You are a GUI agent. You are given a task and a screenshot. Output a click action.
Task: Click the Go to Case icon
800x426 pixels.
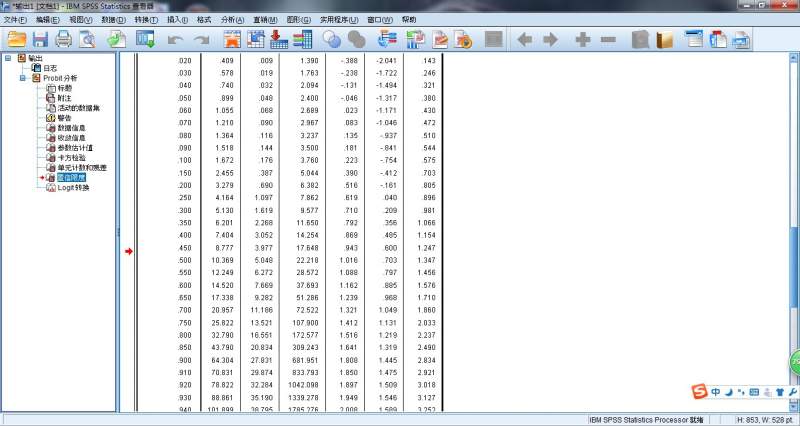coord(256,39)
